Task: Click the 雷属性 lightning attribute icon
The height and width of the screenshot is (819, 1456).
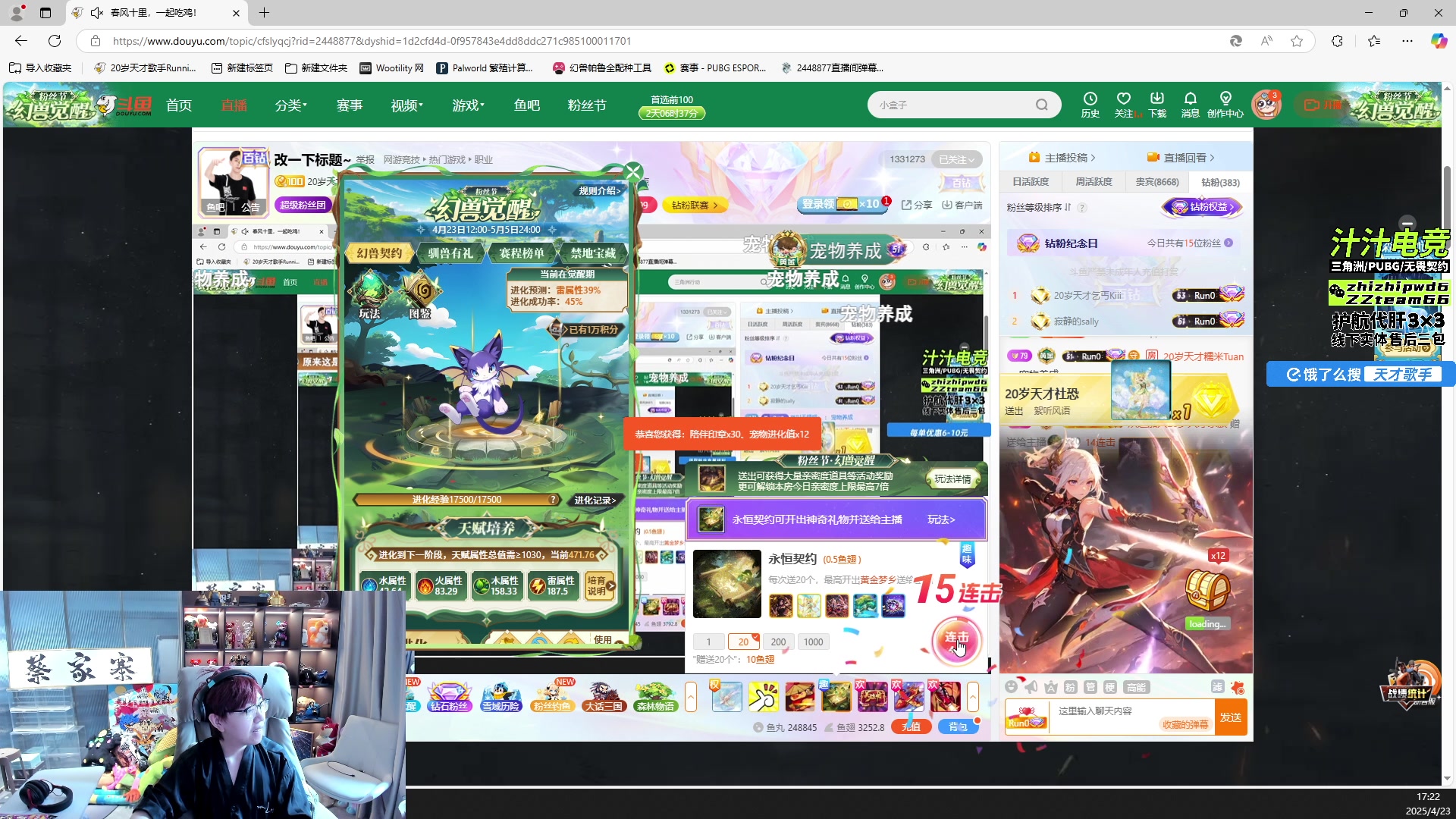Action: [x=538, y=586]
